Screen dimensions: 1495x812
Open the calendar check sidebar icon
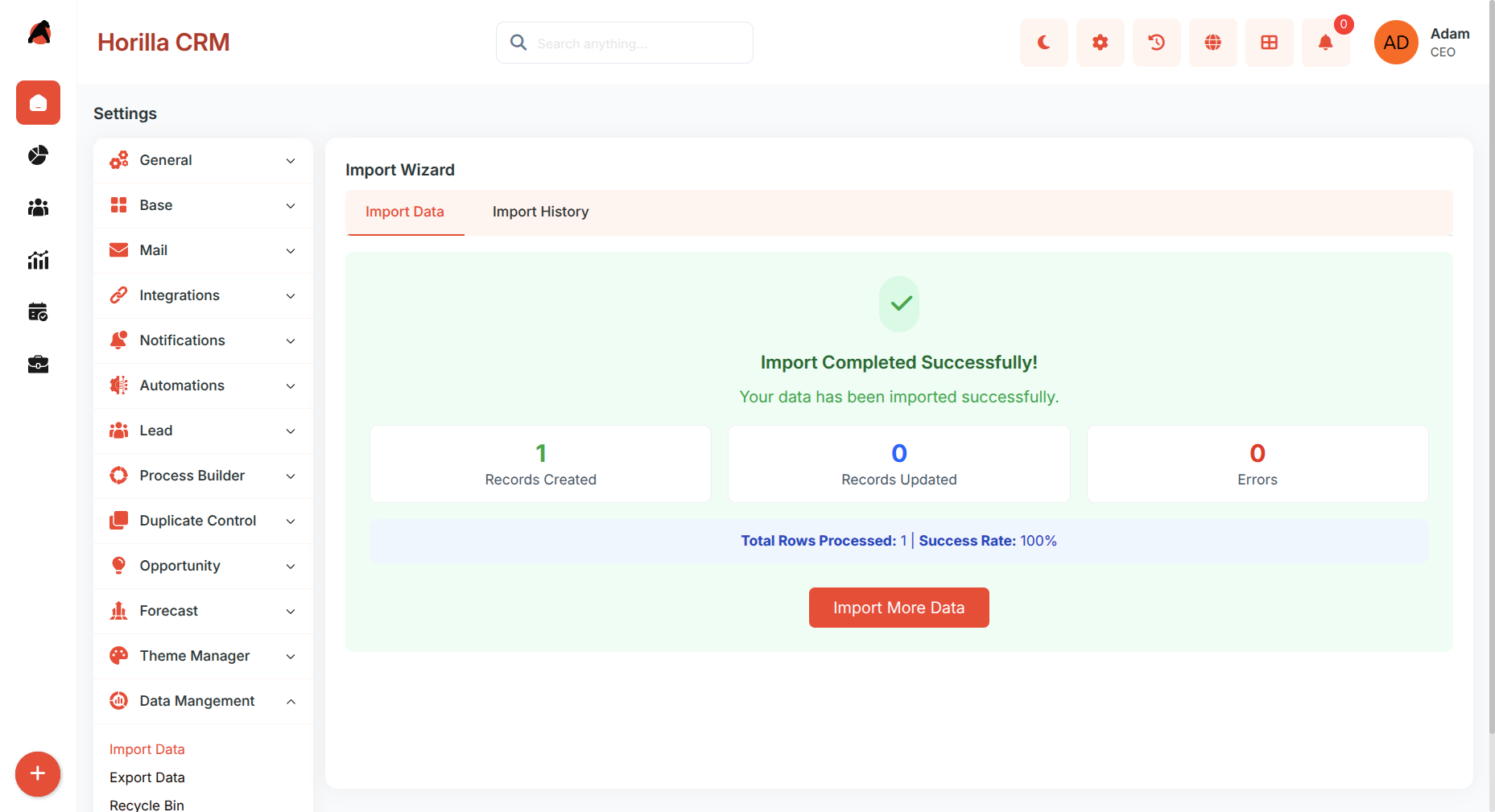pyautogui.click(x=38, y=312)
